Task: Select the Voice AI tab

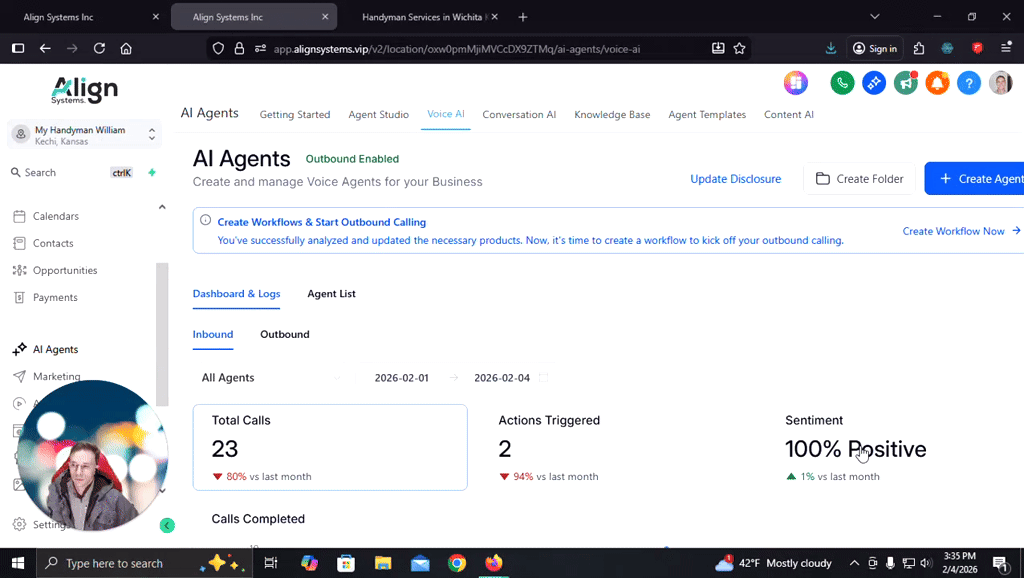Action: coord(445,114)
